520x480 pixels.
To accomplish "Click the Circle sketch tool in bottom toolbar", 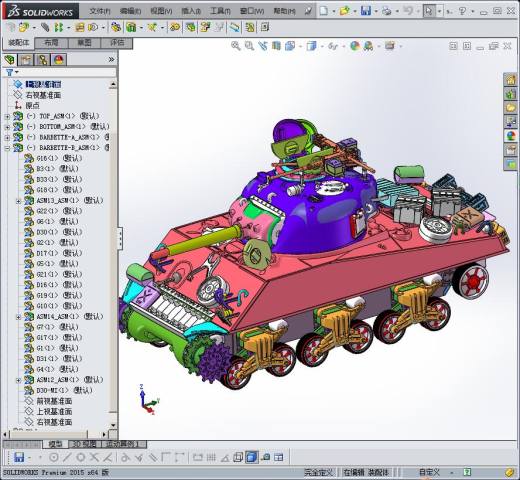I will [x=54, y=457].
